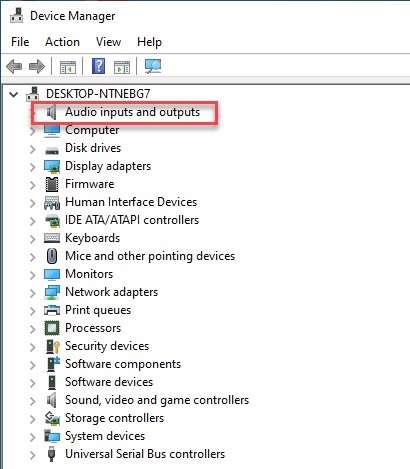The height and width of the screenshot is (469, 410).
Task: Open the View menu
Action: coord(108,42)
